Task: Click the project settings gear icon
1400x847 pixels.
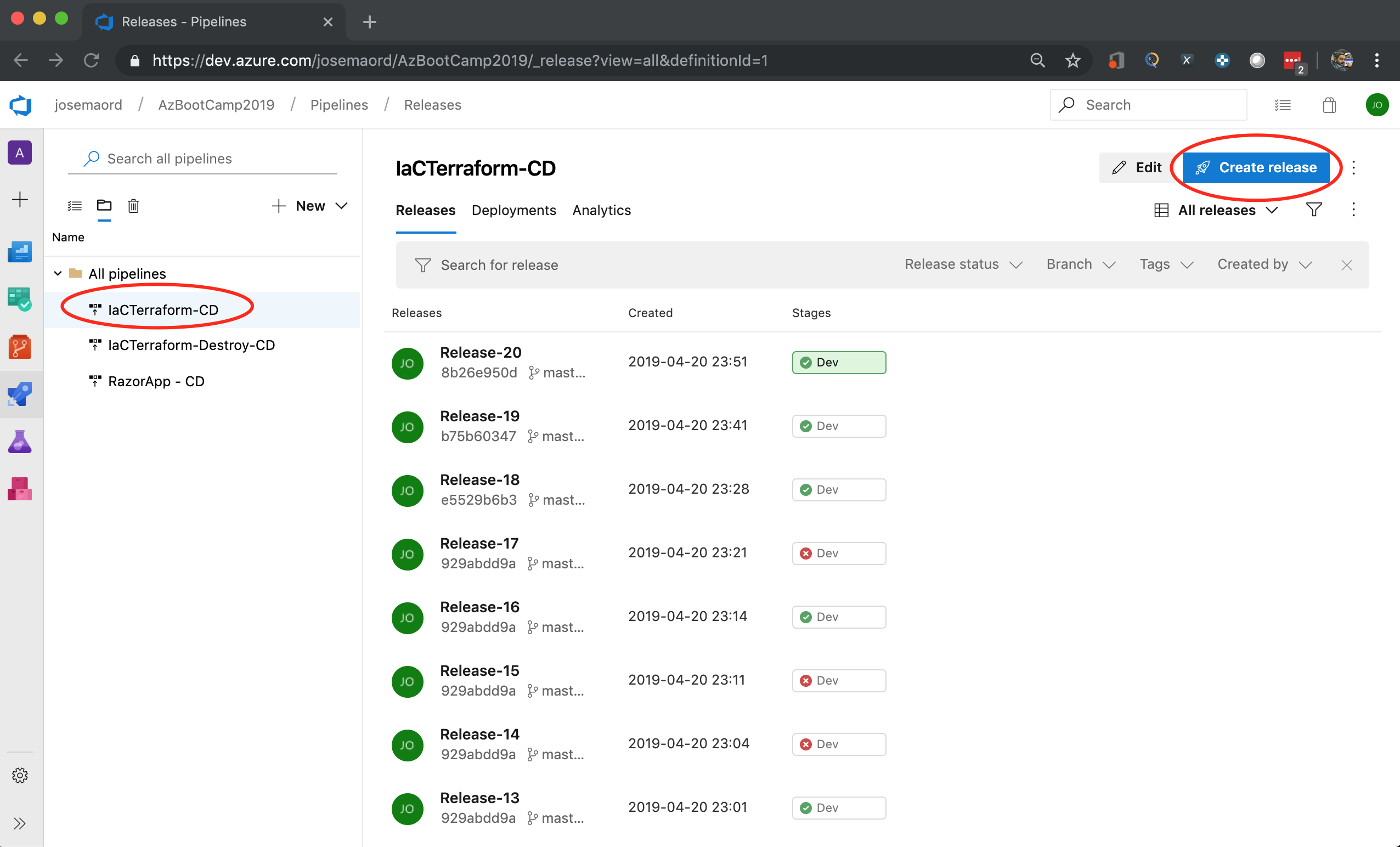Action: point(20,776)
